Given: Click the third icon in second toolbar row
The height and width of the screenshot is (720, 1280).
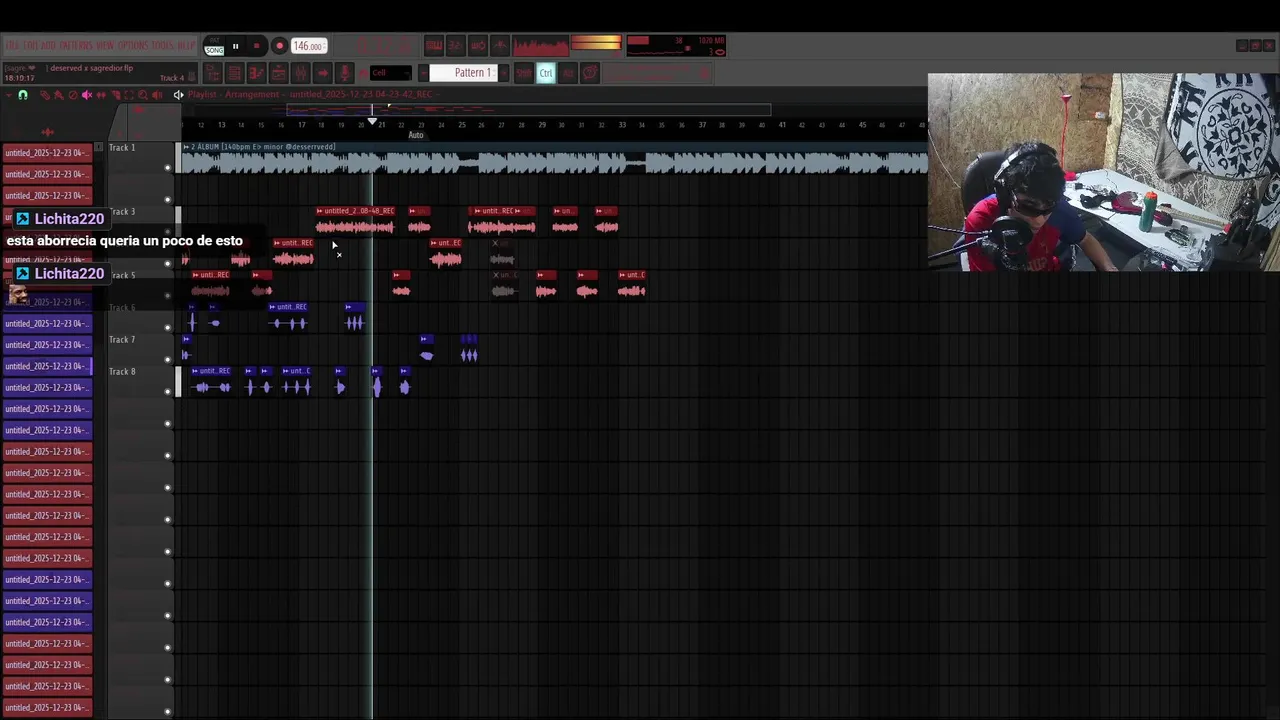Looking at the screenshot, I should coord(256,73).
